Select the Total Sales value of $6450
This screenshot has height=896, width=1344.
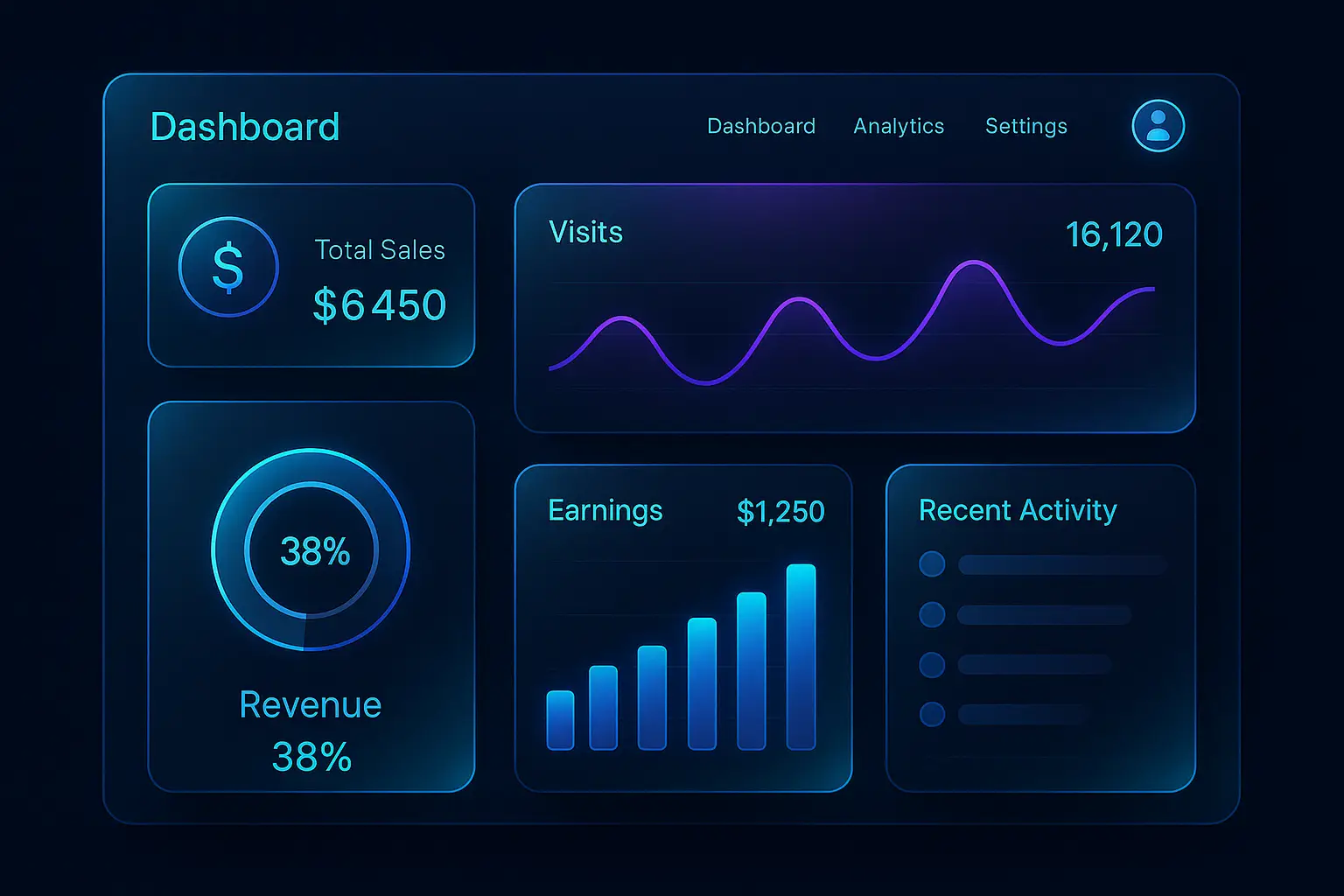[379, 304]
